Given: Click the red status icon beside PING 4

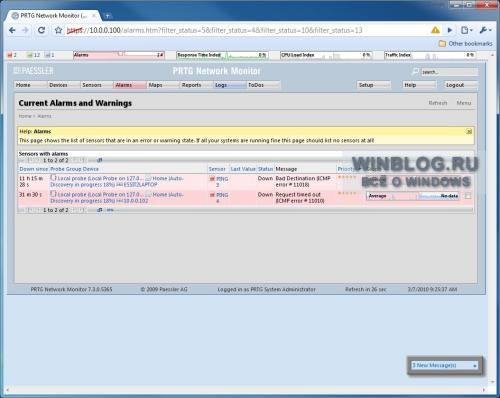Looking at the screenshot, I should [x=212, y=195].
